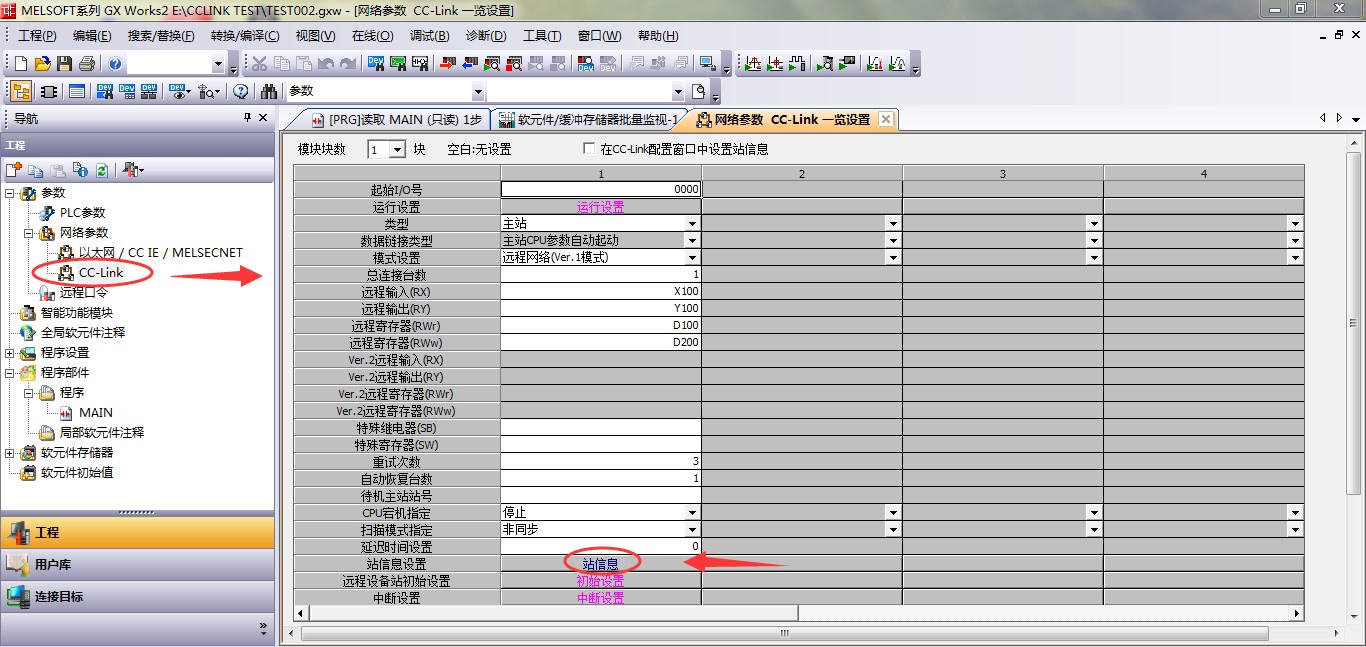Viewport: 1366px width, 647px height.
Task: Open Help via the question mark icon
Action: pyautogui.click(x=113, y=63)
